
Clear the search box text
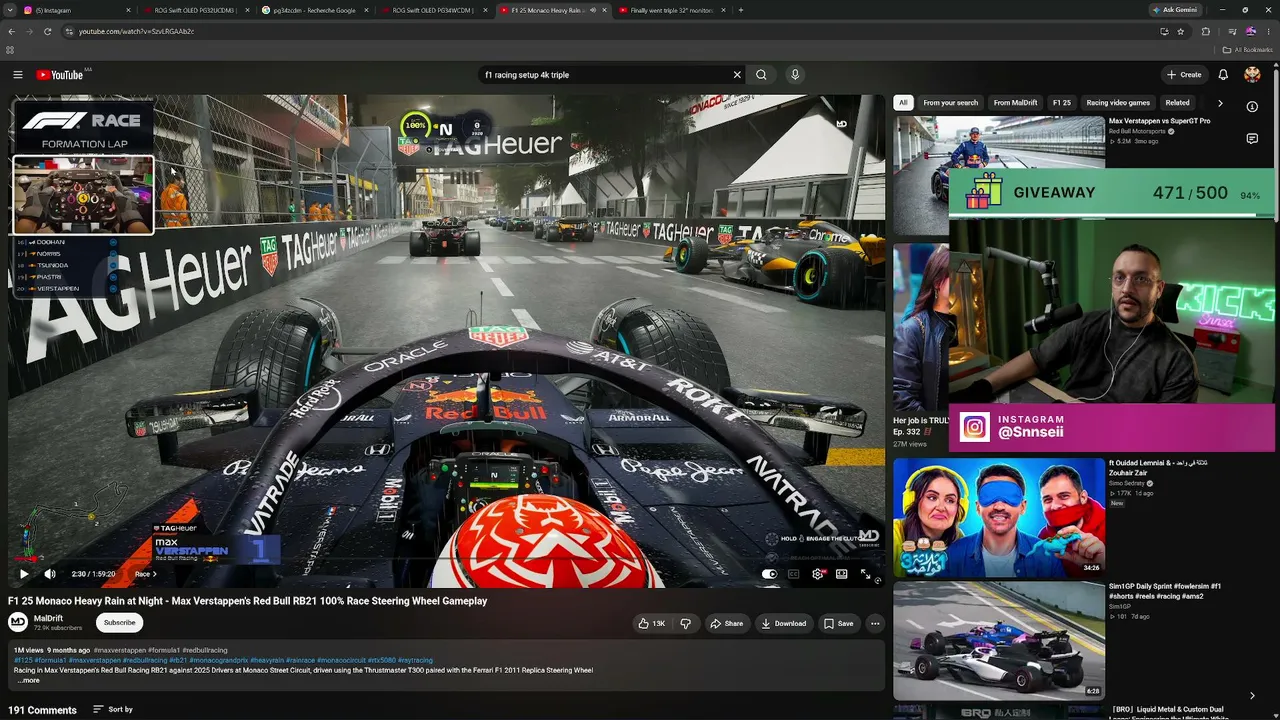(737, 75)
